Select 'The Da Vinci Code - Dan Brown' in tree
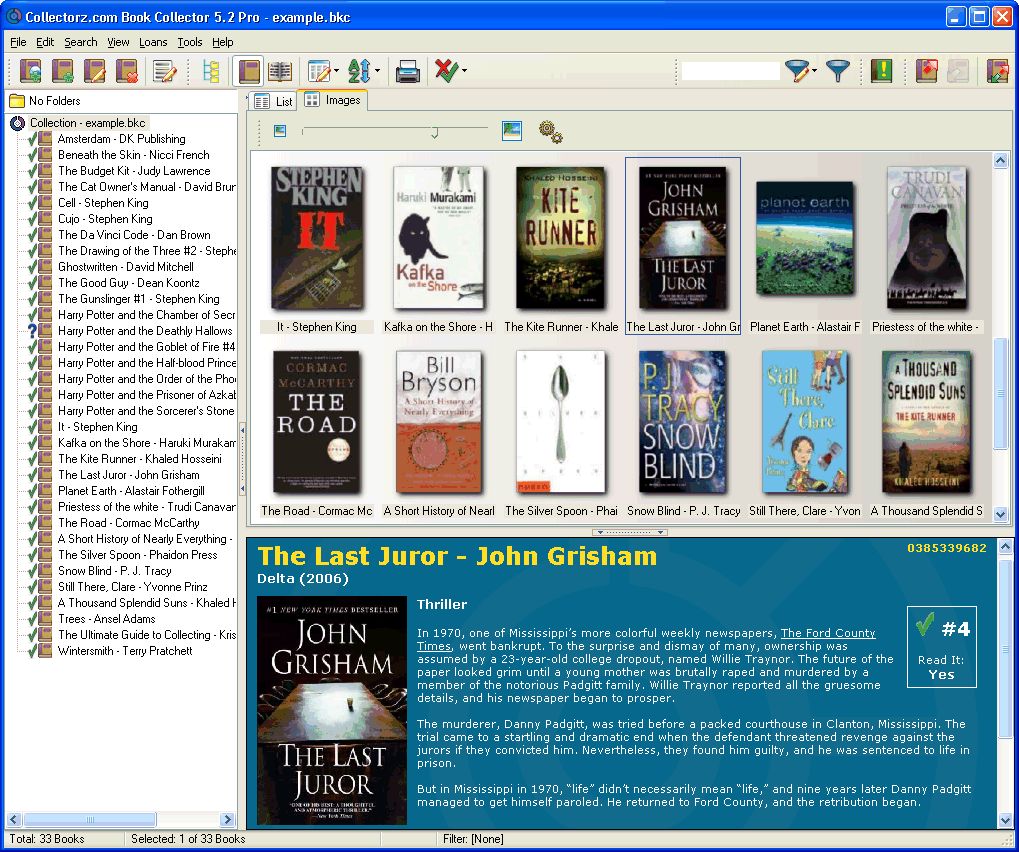 click(134, 235)
